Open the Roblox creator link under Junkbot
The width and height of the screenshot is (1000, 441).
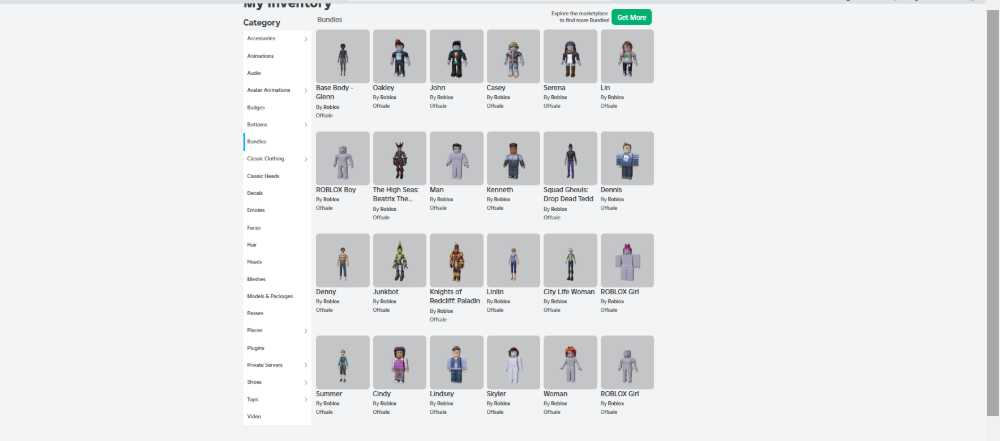pos(388,301)
